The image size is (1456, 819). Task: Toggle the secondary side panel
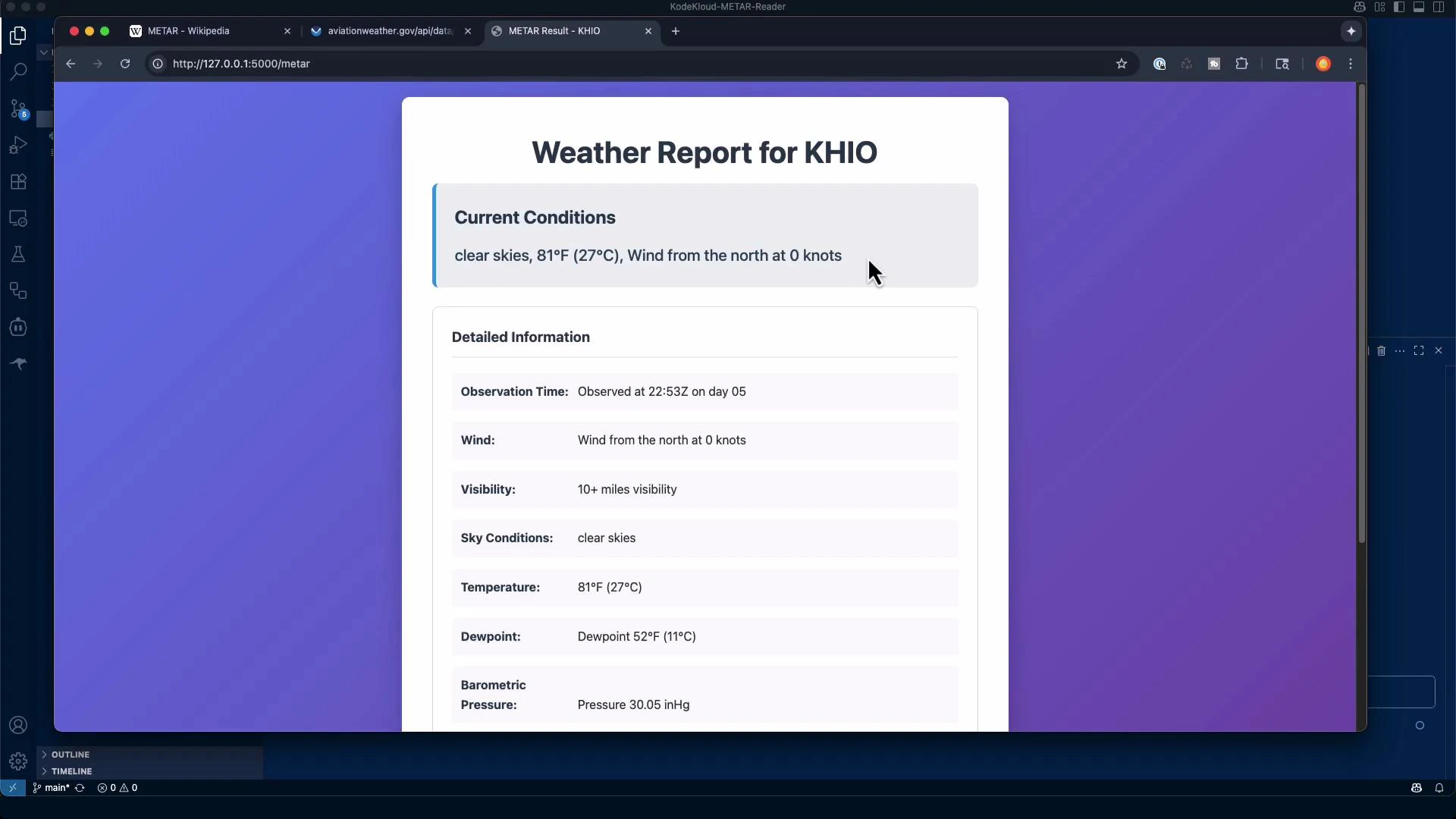point(1439,7)
